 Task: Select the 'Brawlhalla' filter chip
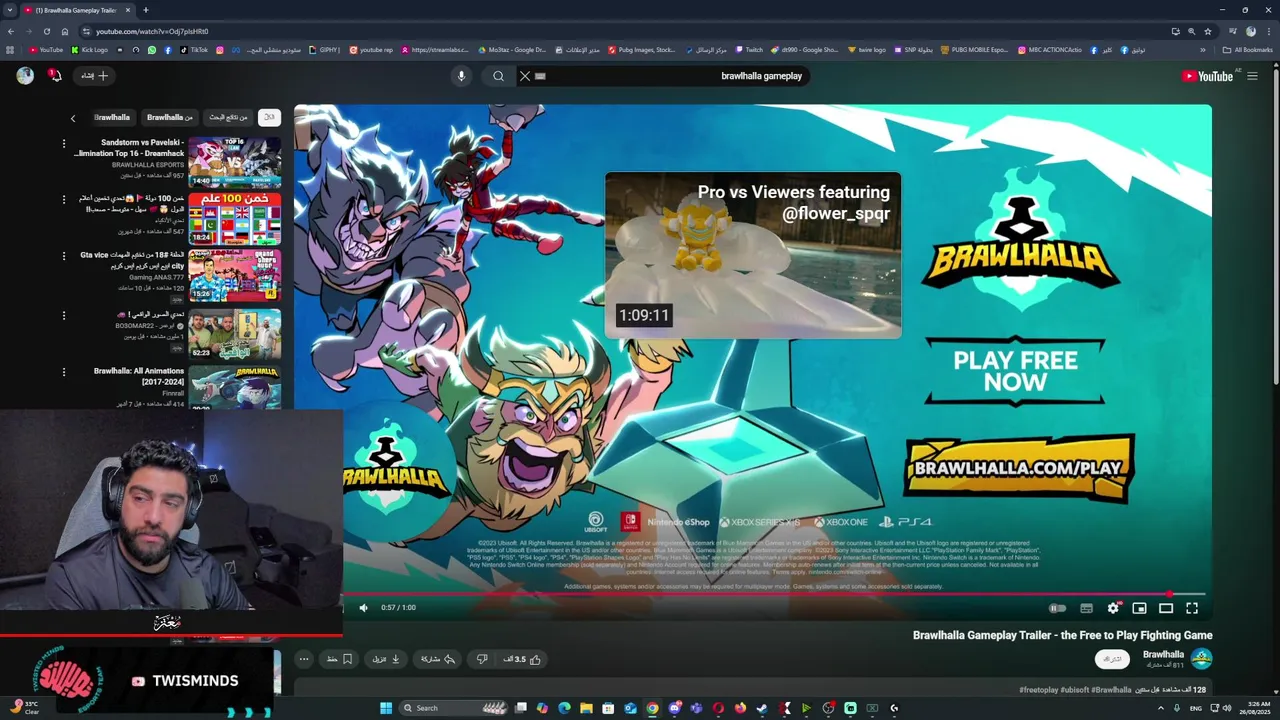click(x=111, y=117)
